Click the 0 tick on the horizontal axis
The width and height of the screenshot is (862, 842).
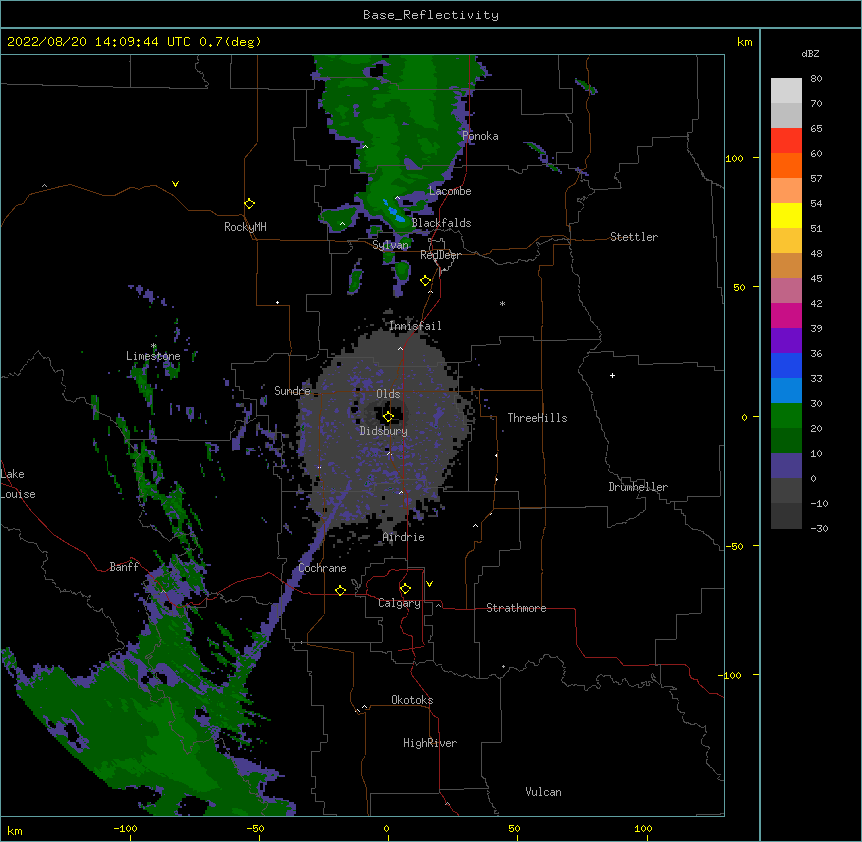[x=386, y=828]
